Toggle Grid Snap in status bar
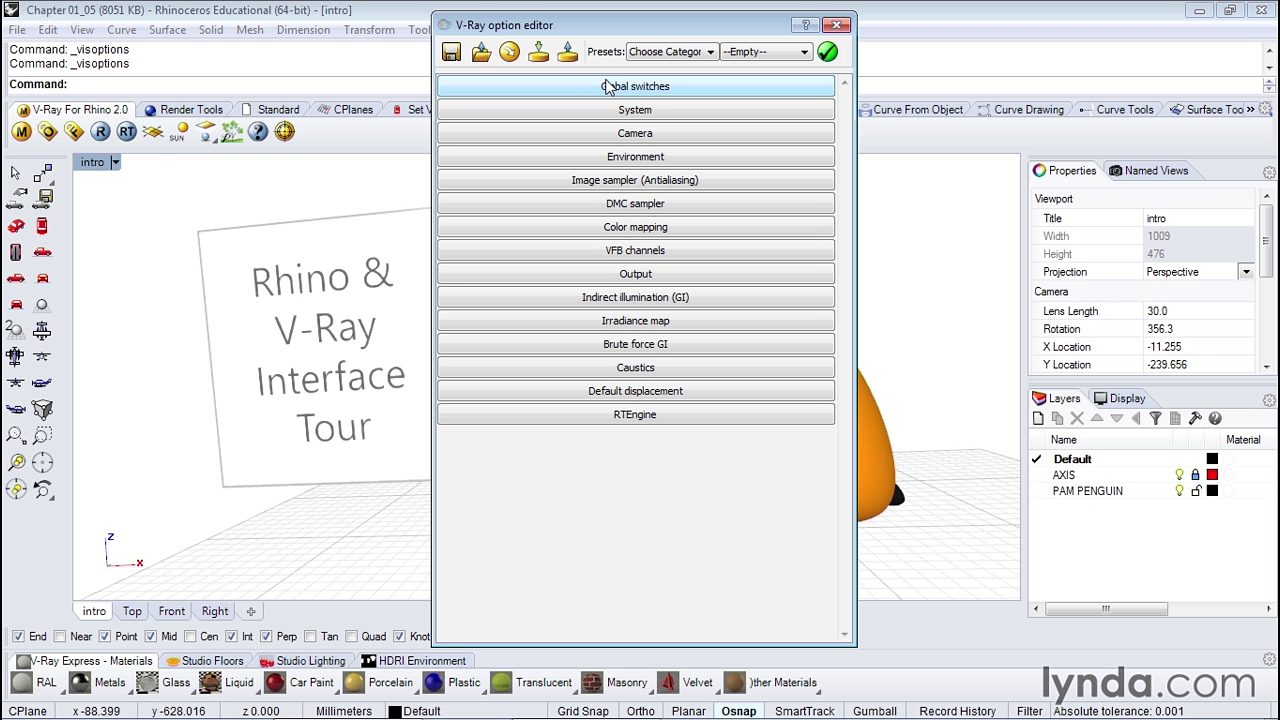The width and height of the screenshot is (1280, 720). click(x=583, y=711)
